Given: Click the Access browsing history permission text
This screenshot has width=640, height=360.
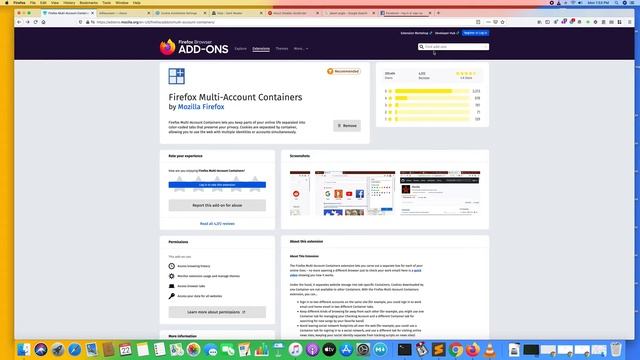Looking at the screenshot, I should 193,266.
